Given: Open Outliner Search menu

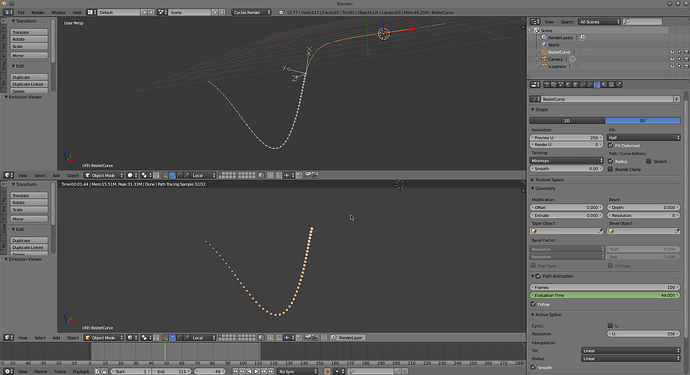Looking at the screenshot, I should pos(567,22).
